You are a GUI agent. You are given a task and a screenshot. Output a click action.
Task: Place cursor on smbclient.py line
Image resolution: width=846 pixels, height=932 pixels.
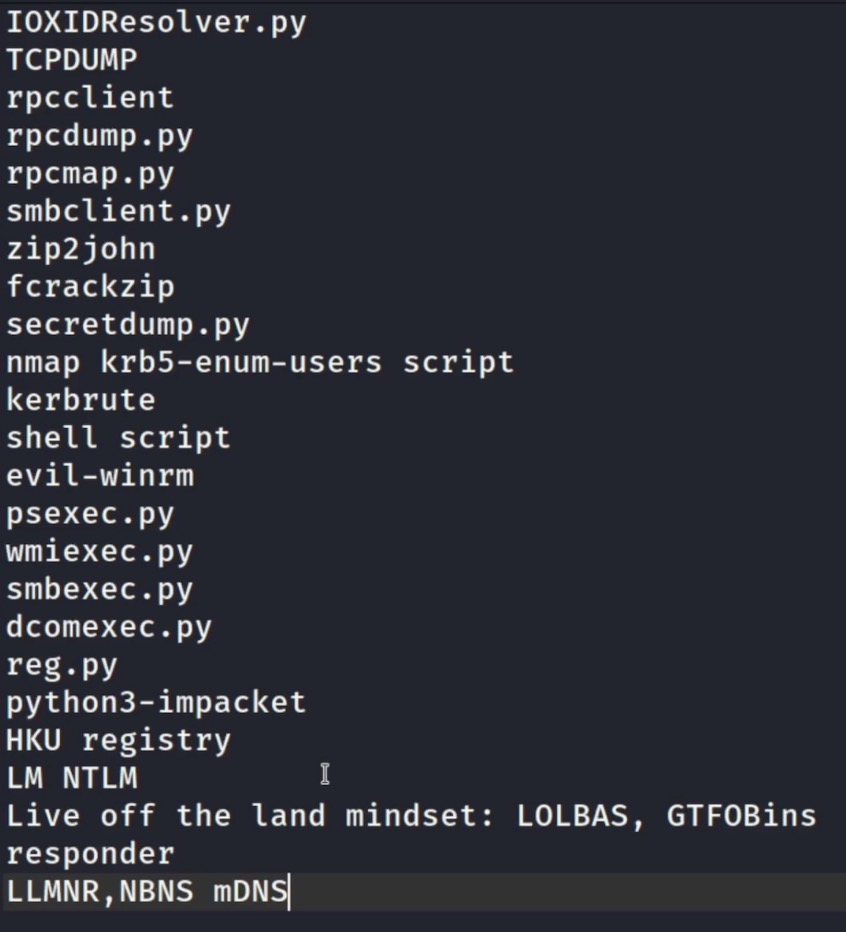pyautogui.click(x=118, y=212)
